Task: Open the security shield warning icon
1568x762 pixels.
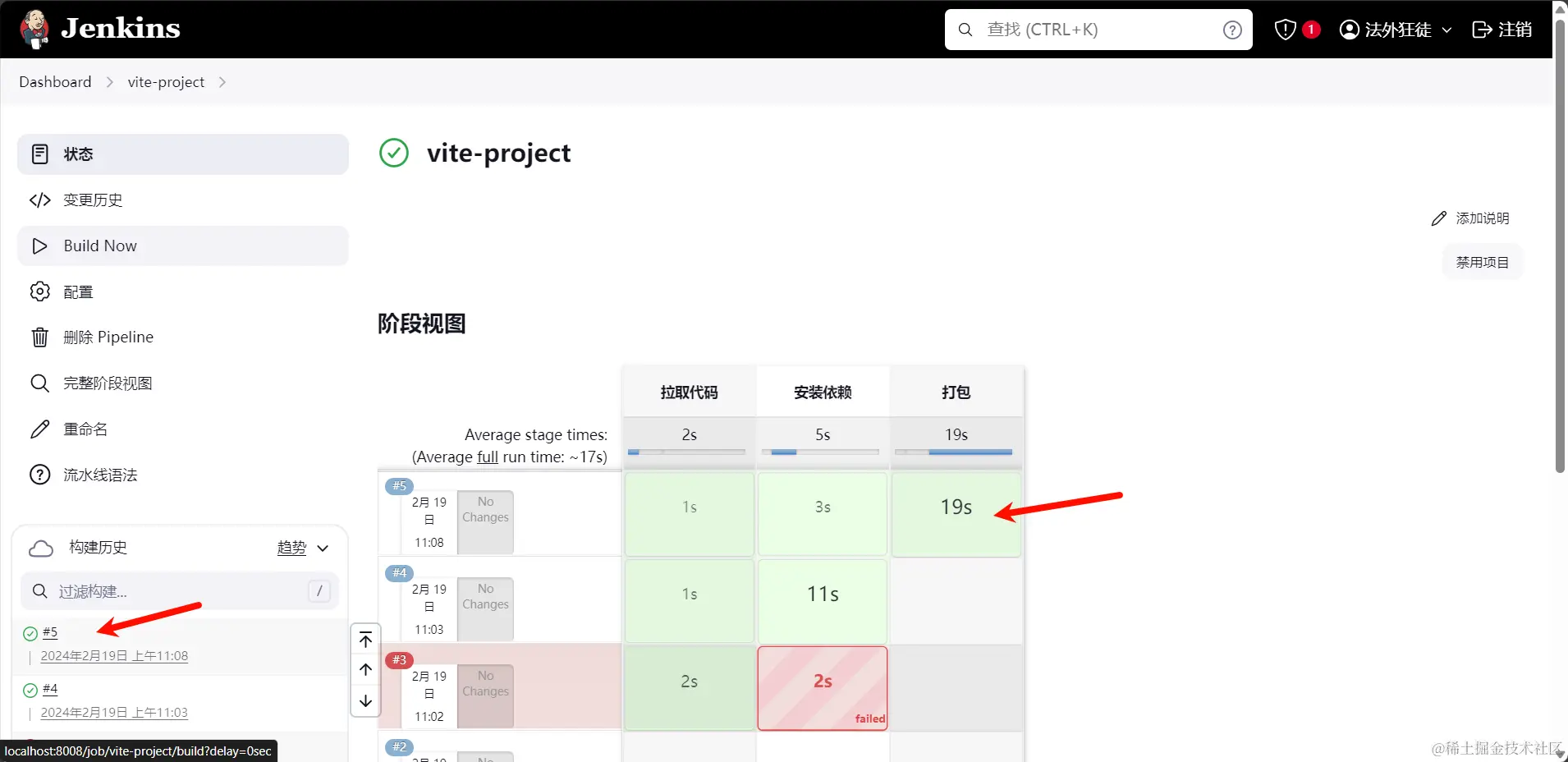Action: 1285,30
